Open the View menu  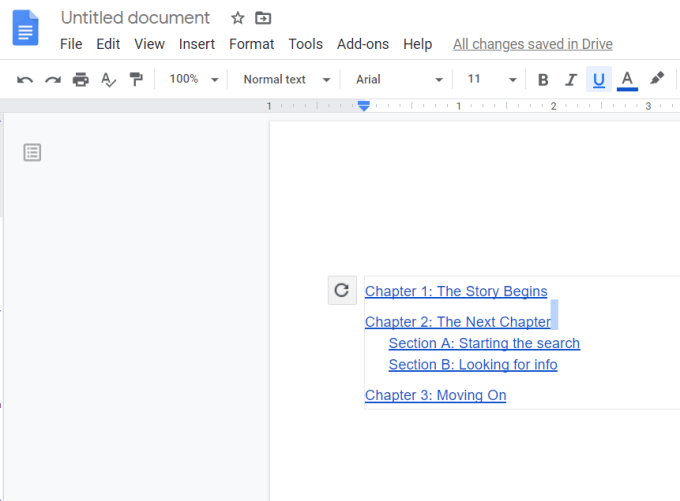coord(149,44)
